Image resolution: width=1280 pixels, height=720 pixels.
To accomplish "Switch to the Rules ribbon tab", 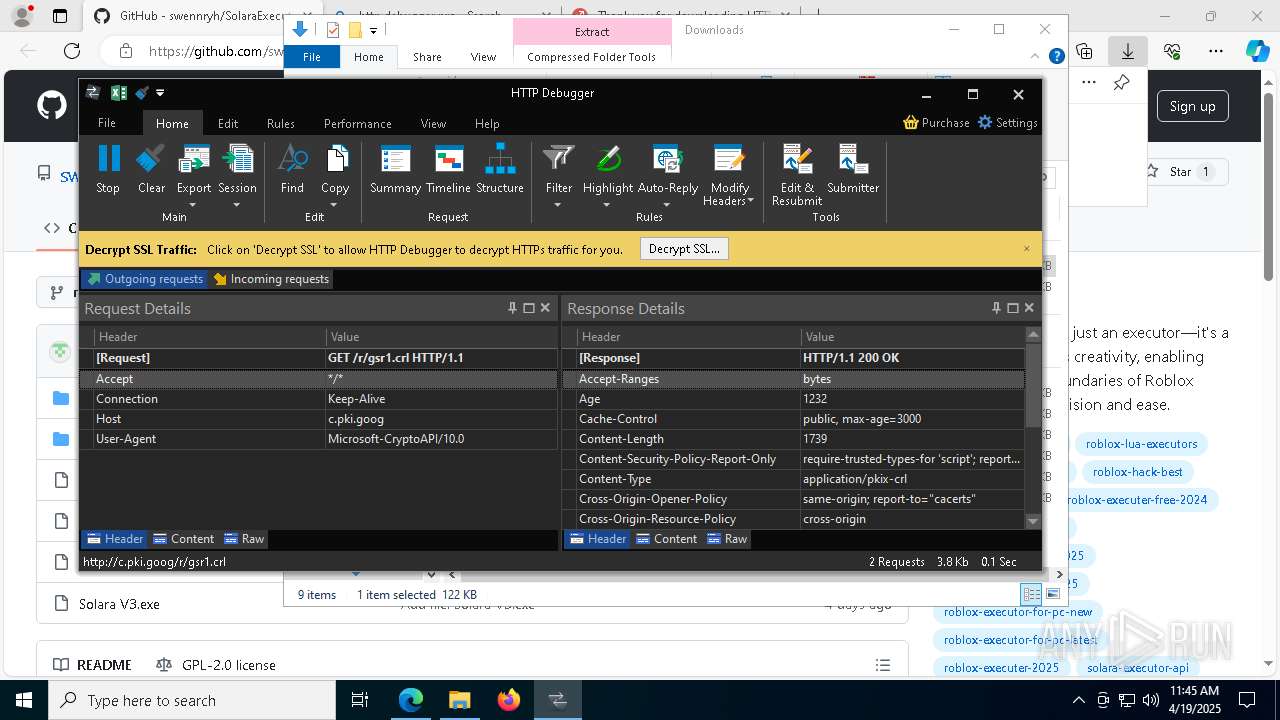I will pyautogui.click(x=281, y=123).
